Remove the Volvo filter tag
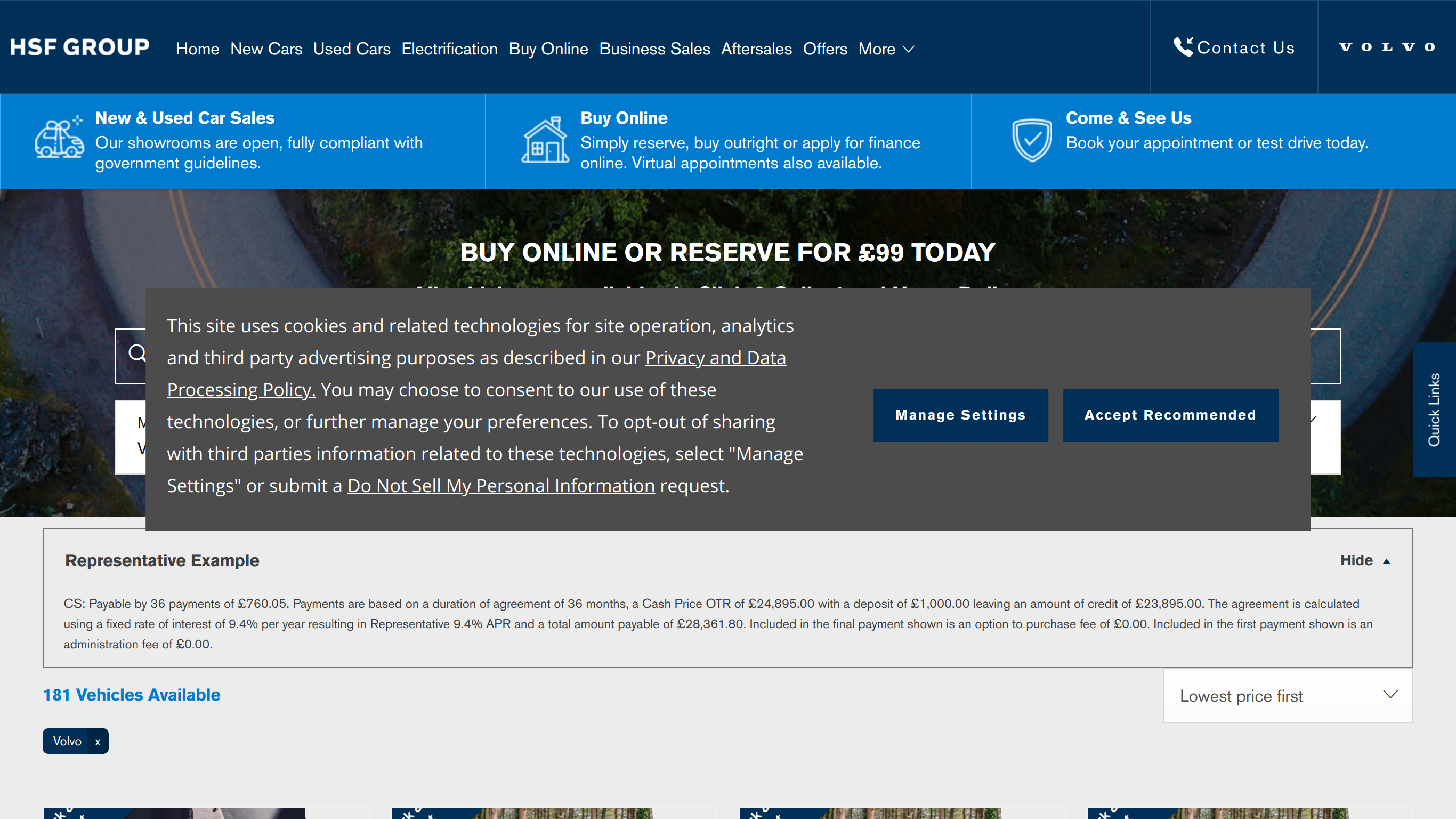 [98, 742]
